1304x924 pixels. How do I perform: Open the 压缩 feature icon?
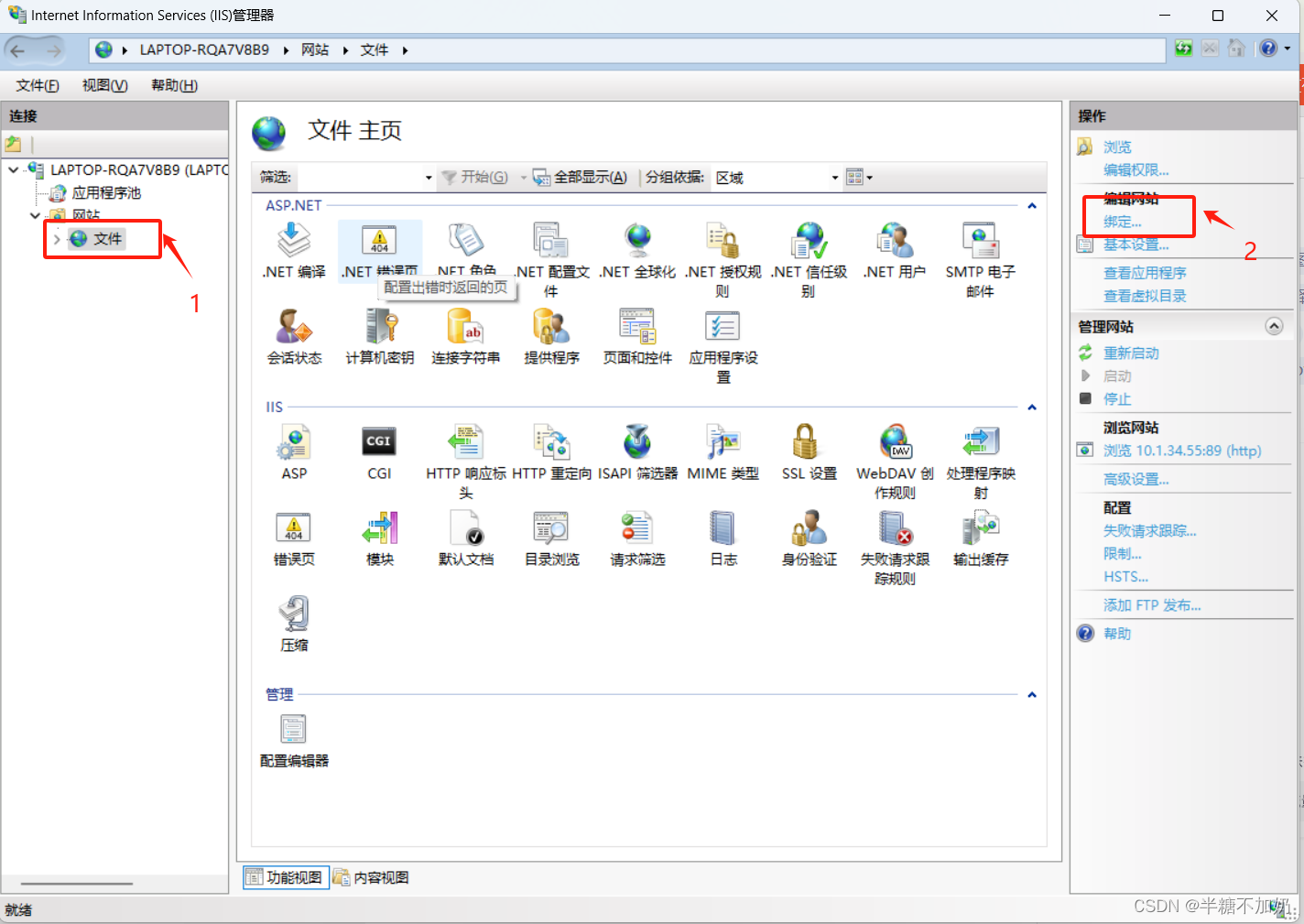tap(293, 614)
